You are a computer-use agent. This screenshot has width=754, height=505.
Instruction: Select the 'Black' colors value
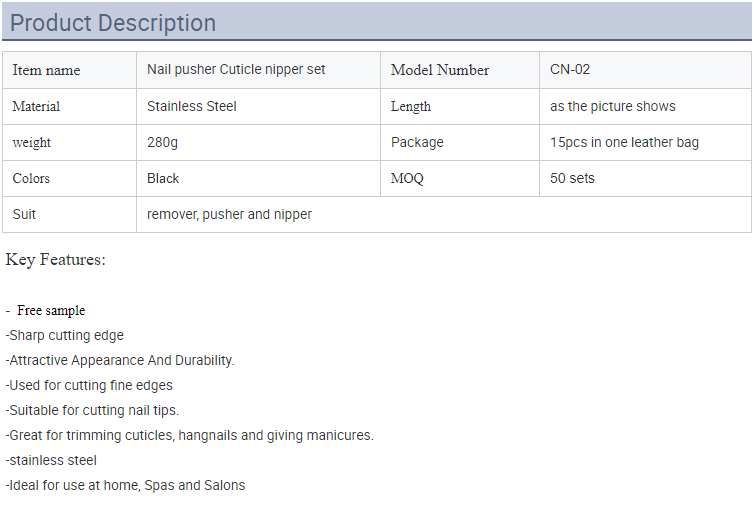tap(163, 178)
